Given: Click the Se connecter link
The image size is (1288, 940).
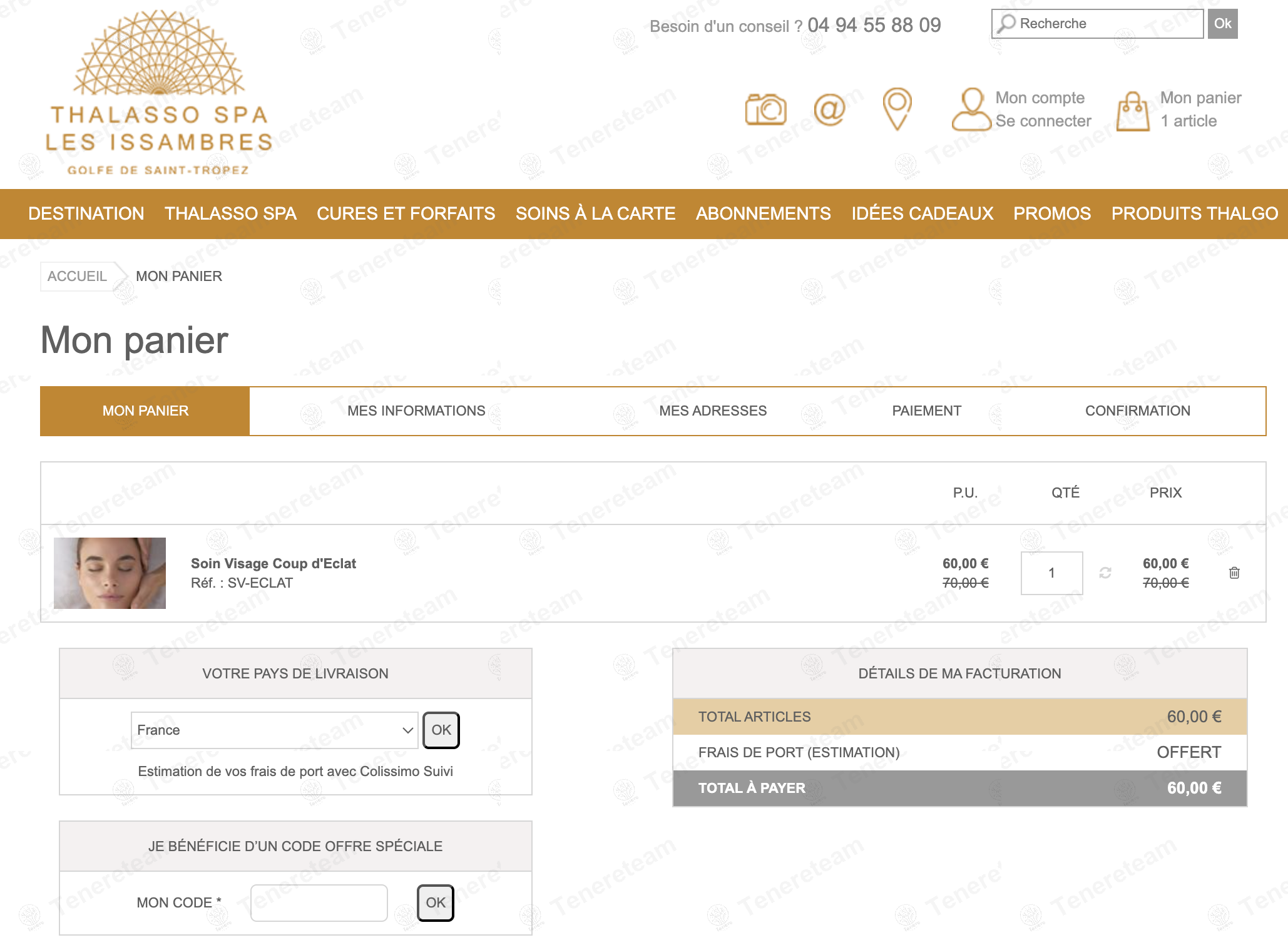Looking at the screenshot, I should [x=1043, y=121].
